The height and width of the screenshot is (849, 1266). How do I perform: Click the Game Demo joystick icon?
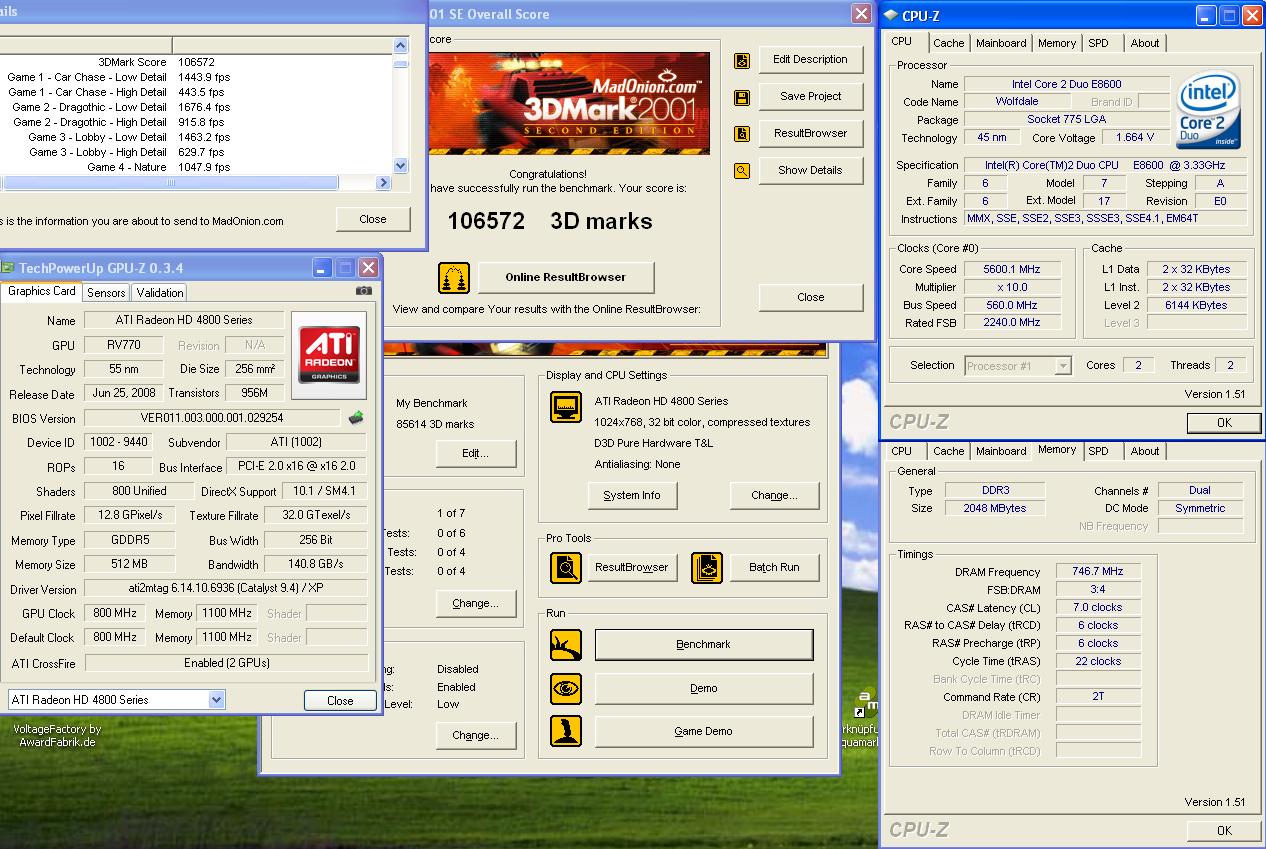(566, 731)
